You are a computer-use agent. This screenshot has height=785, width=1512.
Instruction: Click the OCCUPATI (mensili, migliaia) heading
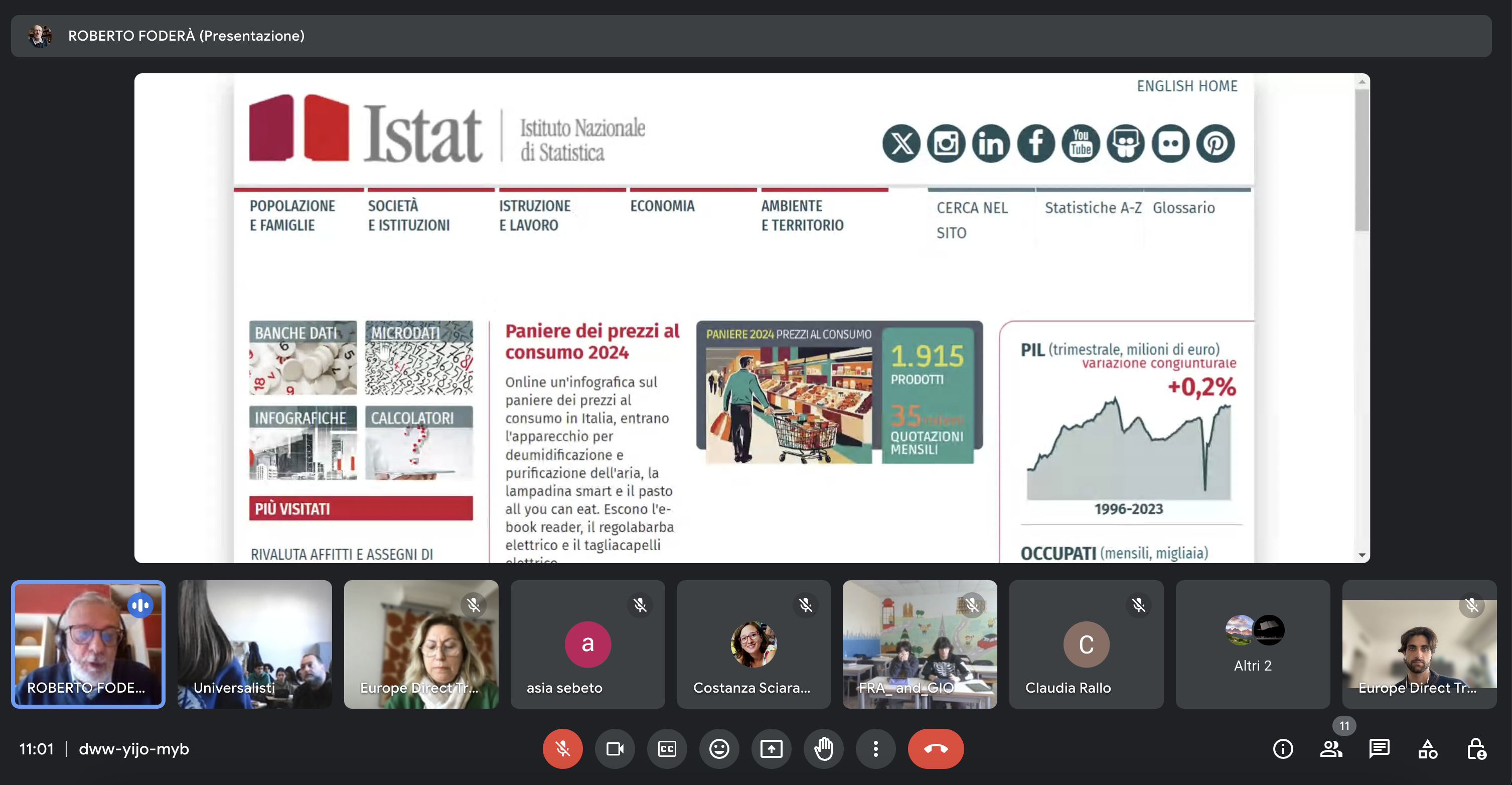pyautogui.click(x=1114, y=553)
